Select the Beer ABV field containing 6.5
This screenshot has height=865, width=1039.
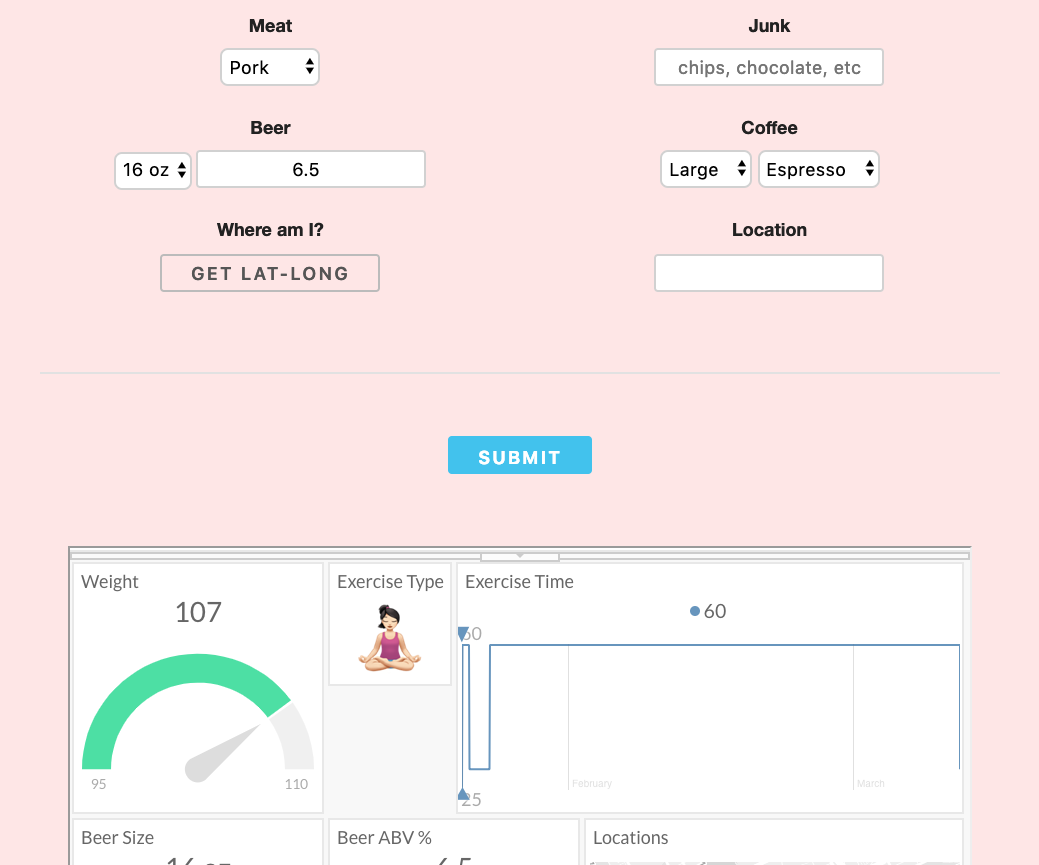[x=310, y=169]
